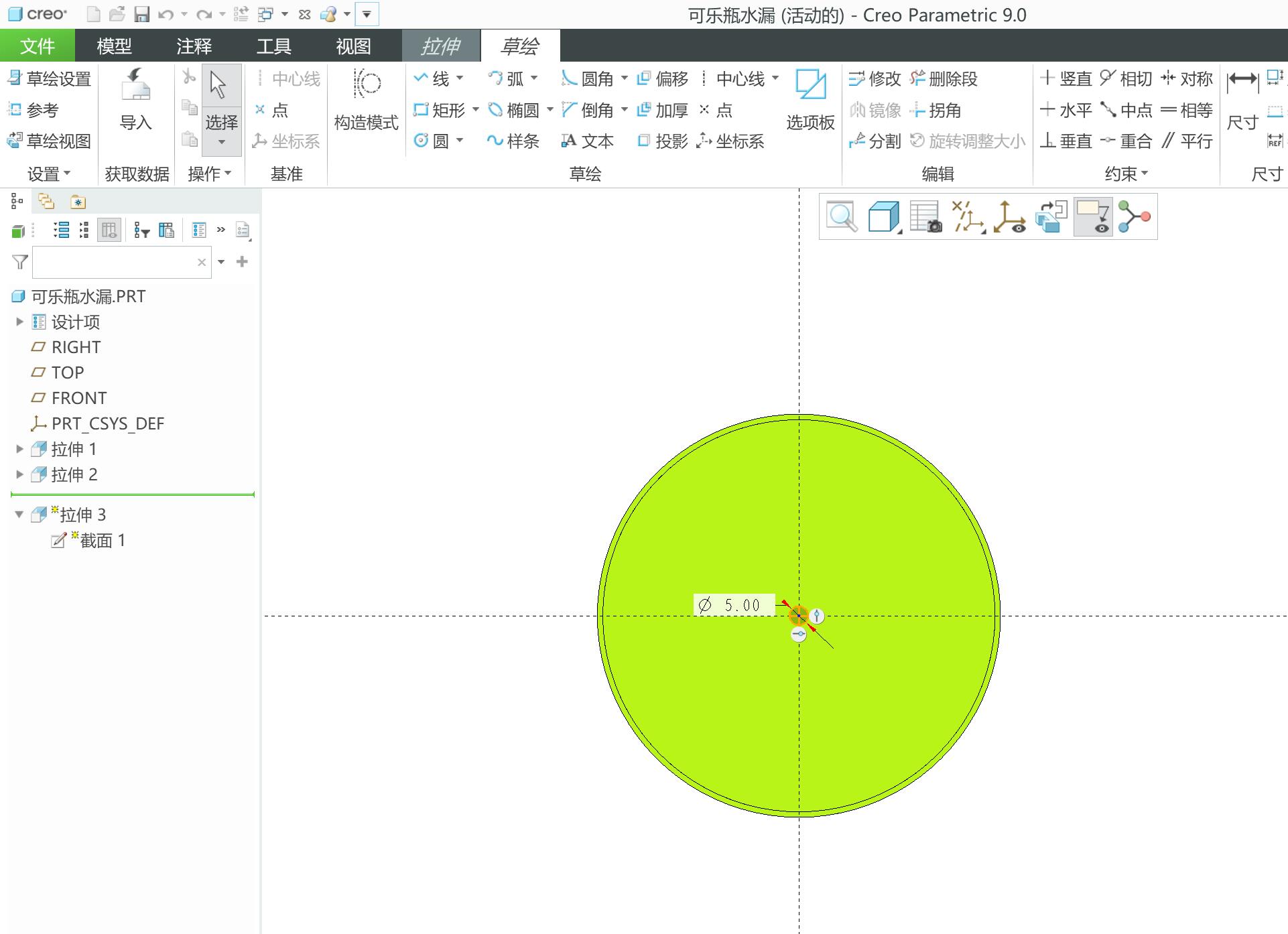Switch to the Annotate (注释) tab

point(194,46)
